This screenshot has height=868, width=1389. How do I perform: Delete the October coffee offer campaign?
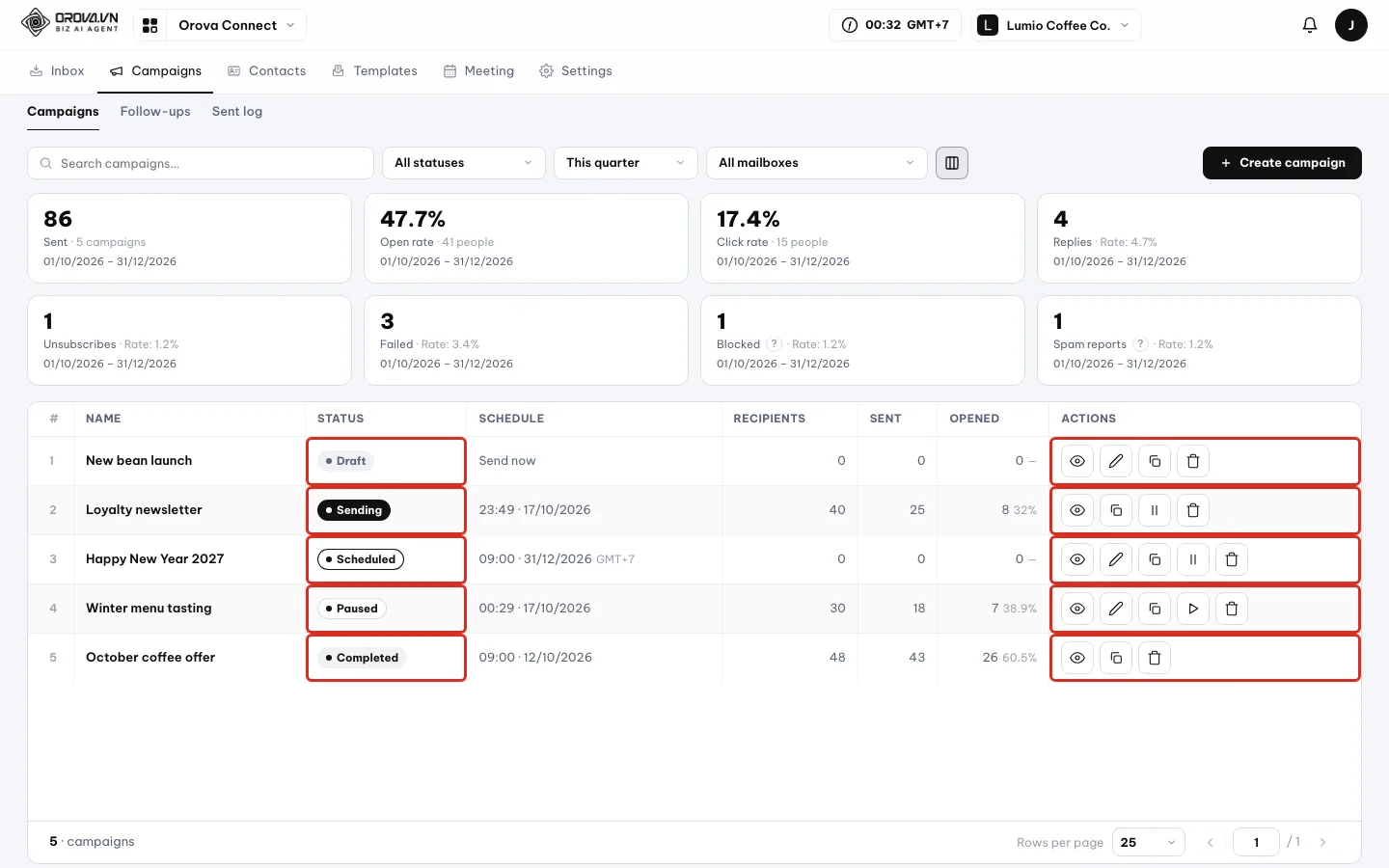[1155, 658]
